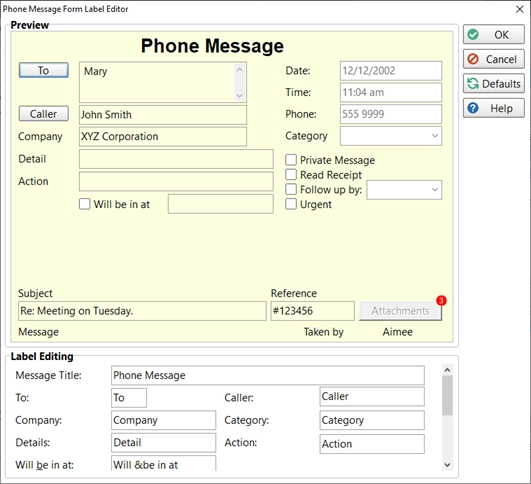Click the Company label edit field
Viewport: 531px width, 484px height.
click(x=164, y=420)
